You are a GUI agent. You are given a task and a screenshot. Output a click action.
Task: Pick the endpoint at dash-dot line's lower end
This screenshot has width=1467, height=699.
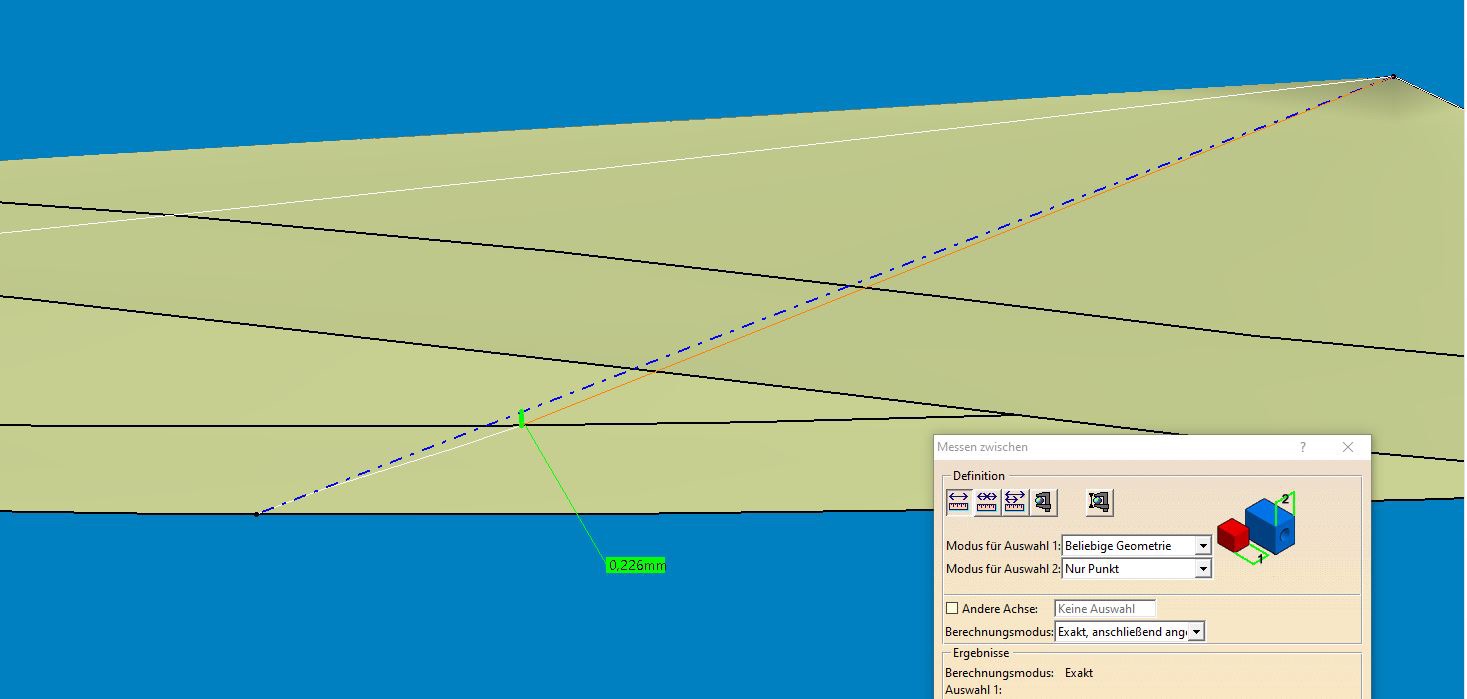point(257,514)
